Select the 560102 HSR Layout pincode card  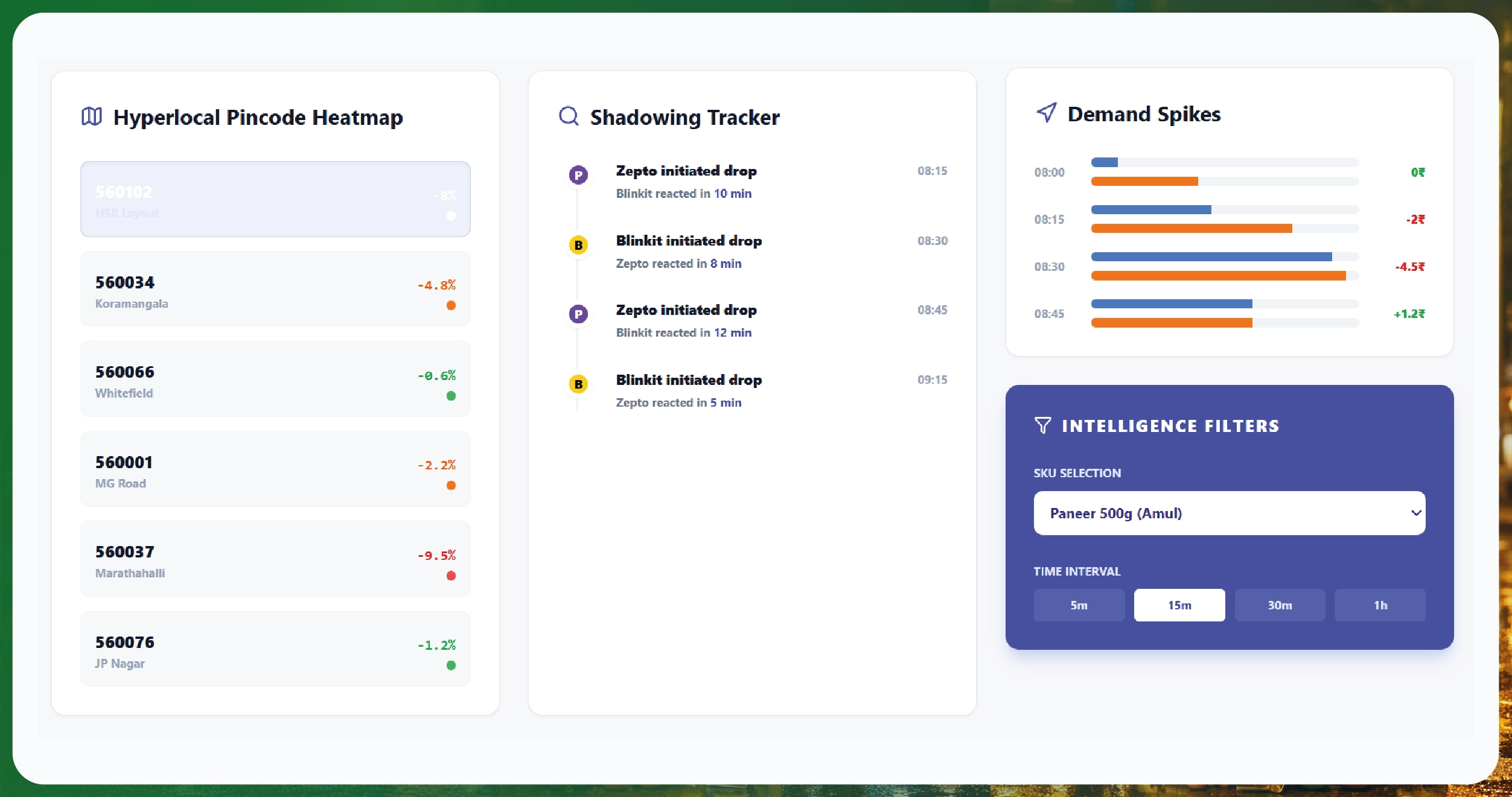[275, 199]
